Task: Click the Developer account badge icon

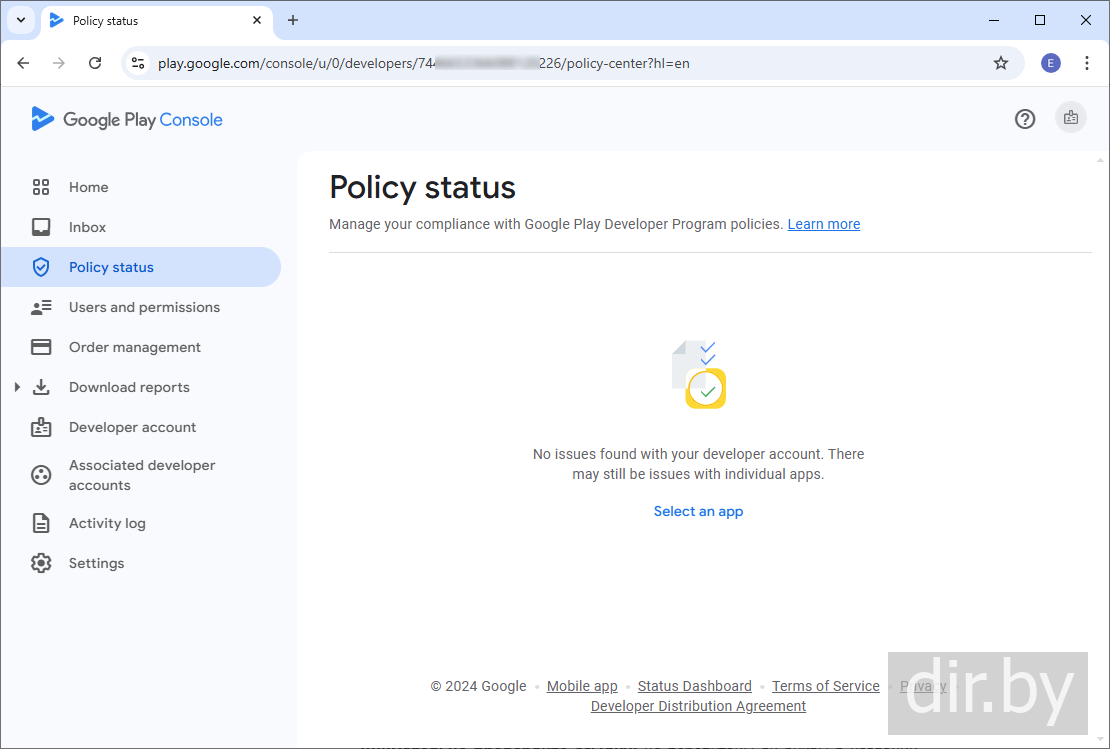Action: pyautogui.click(x=41, y=427)
